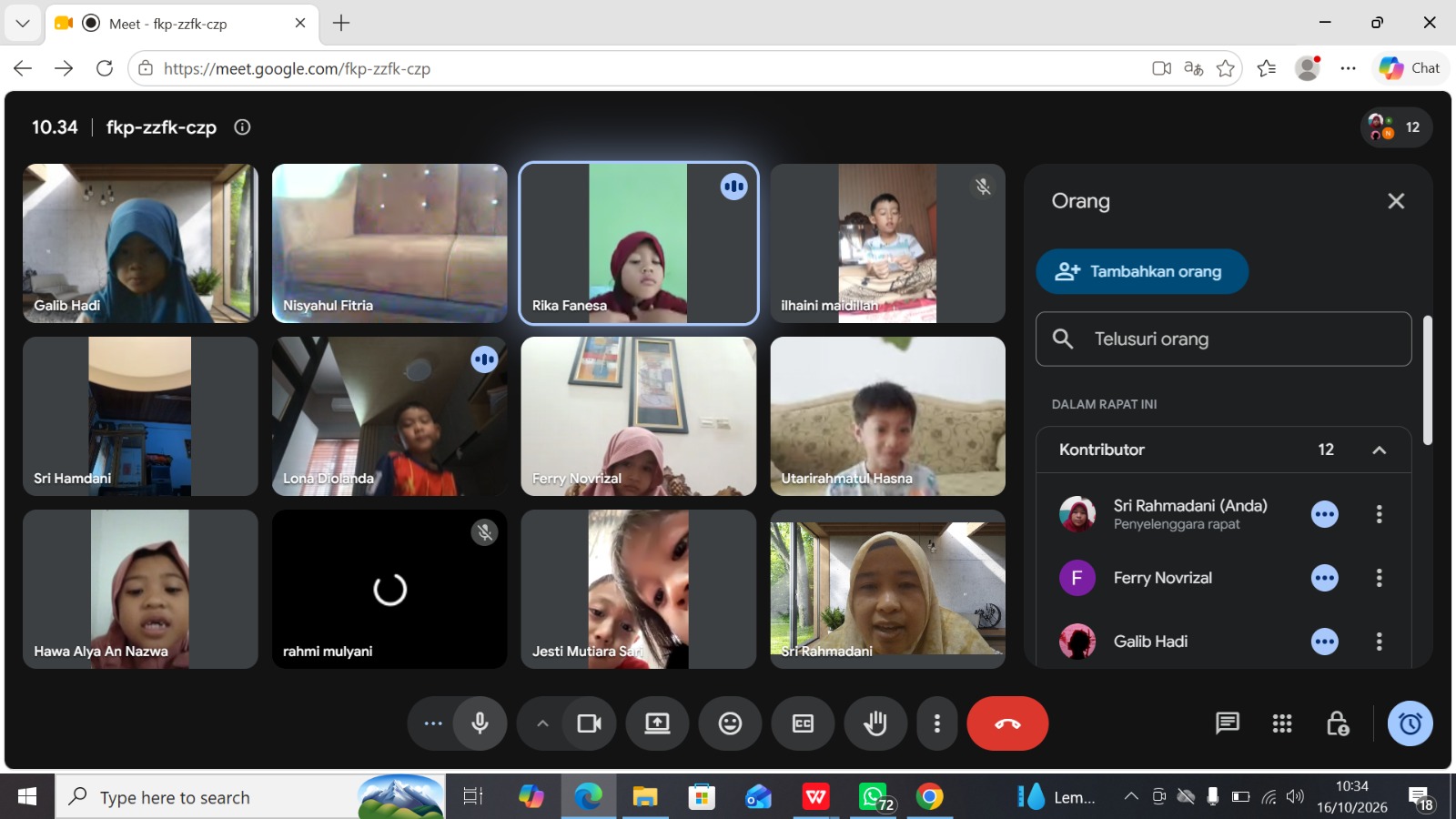Show hidden icons chevron in system tray

pyautogui.click(x=1131, y=797)
